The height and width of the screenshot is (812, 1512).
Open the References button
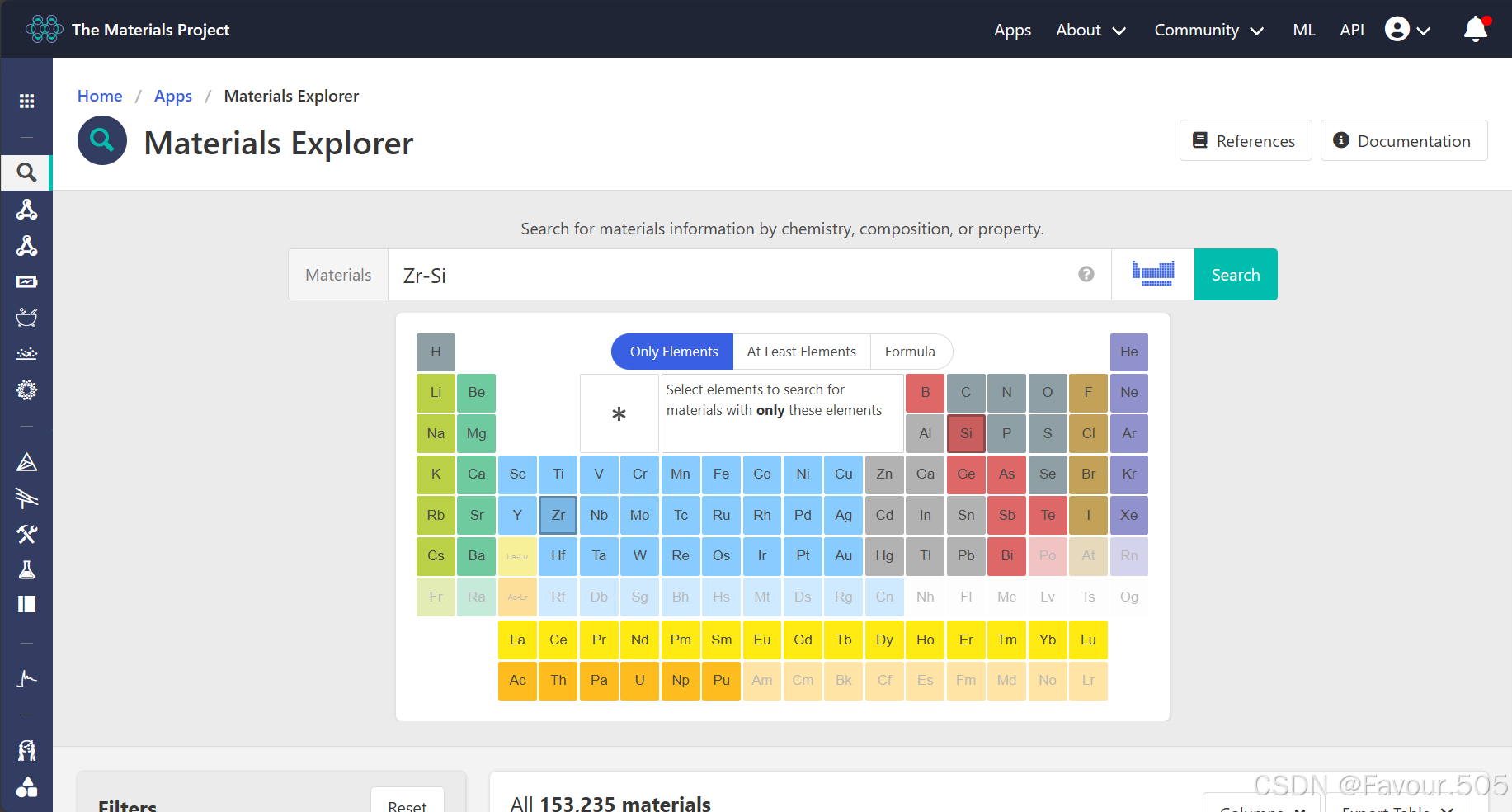point(1246,140)
